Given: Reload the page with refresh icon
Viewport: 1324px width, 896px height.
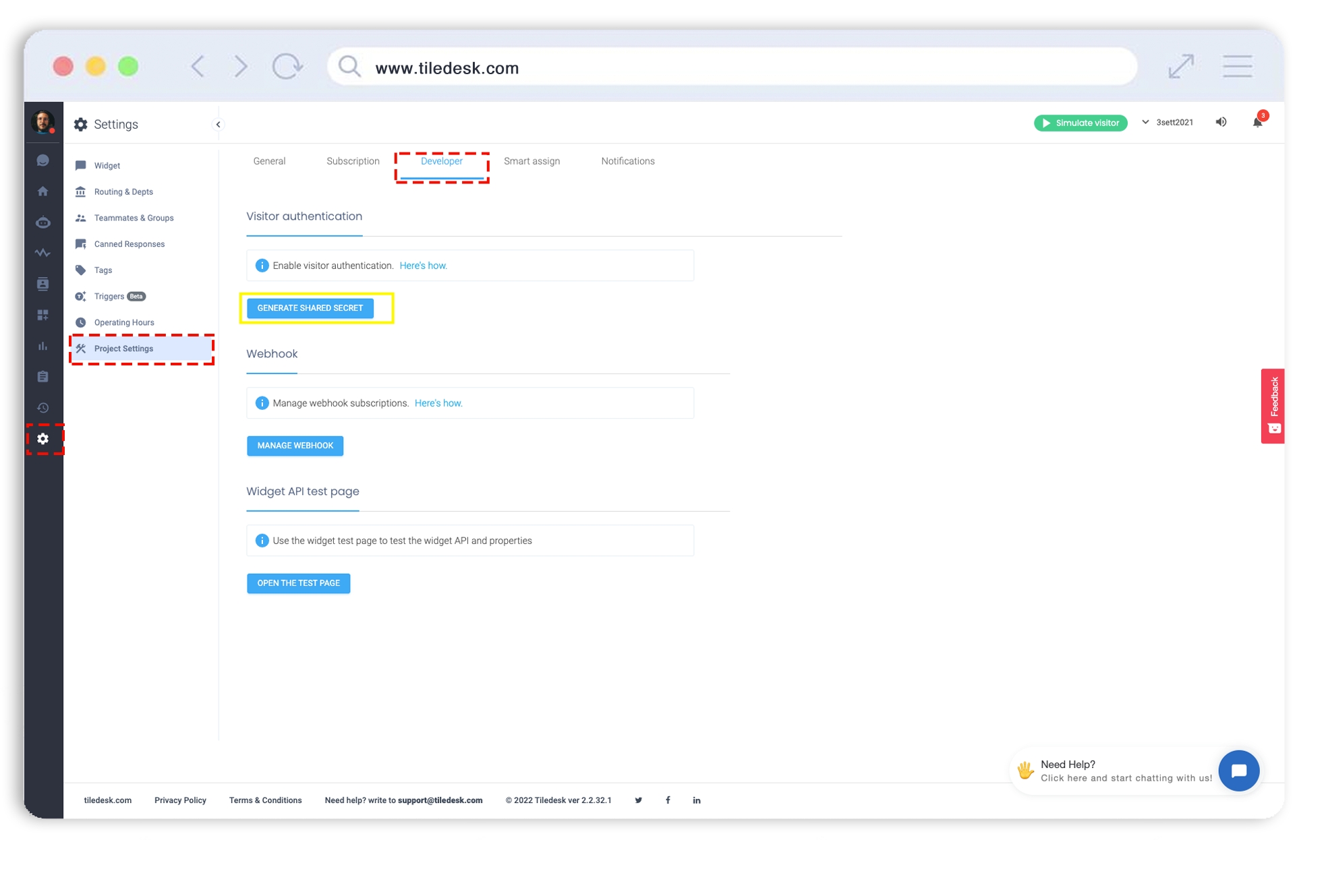Looking at the screenshot, I should click(287, 66).
